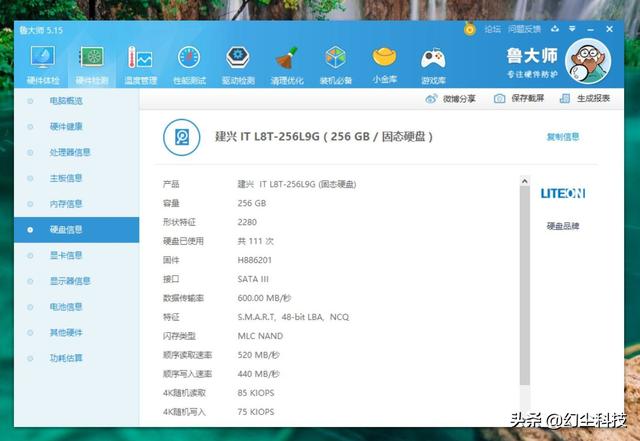
Task: Select 硬件健康 in sidebar
Action: pyautogui.click(x=76, y=127)
